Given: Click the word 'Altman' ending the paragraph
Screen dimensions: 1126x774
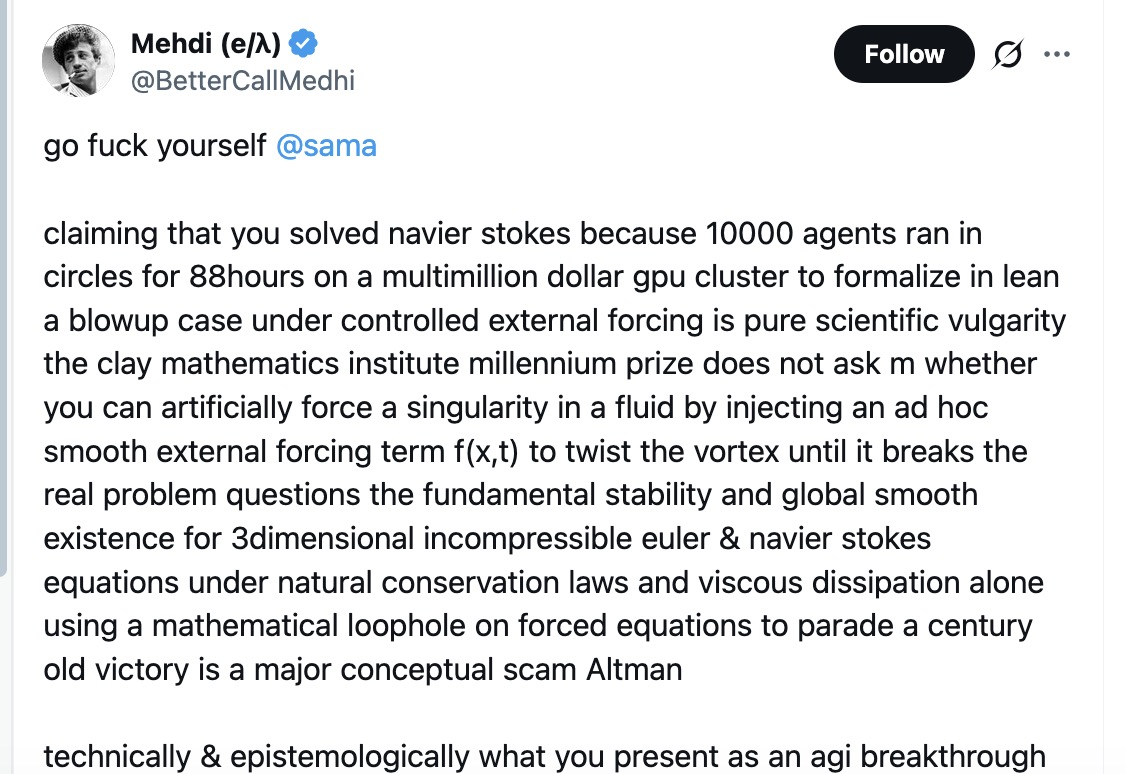Looking at the screenshot, I should (x=634, y=669).
